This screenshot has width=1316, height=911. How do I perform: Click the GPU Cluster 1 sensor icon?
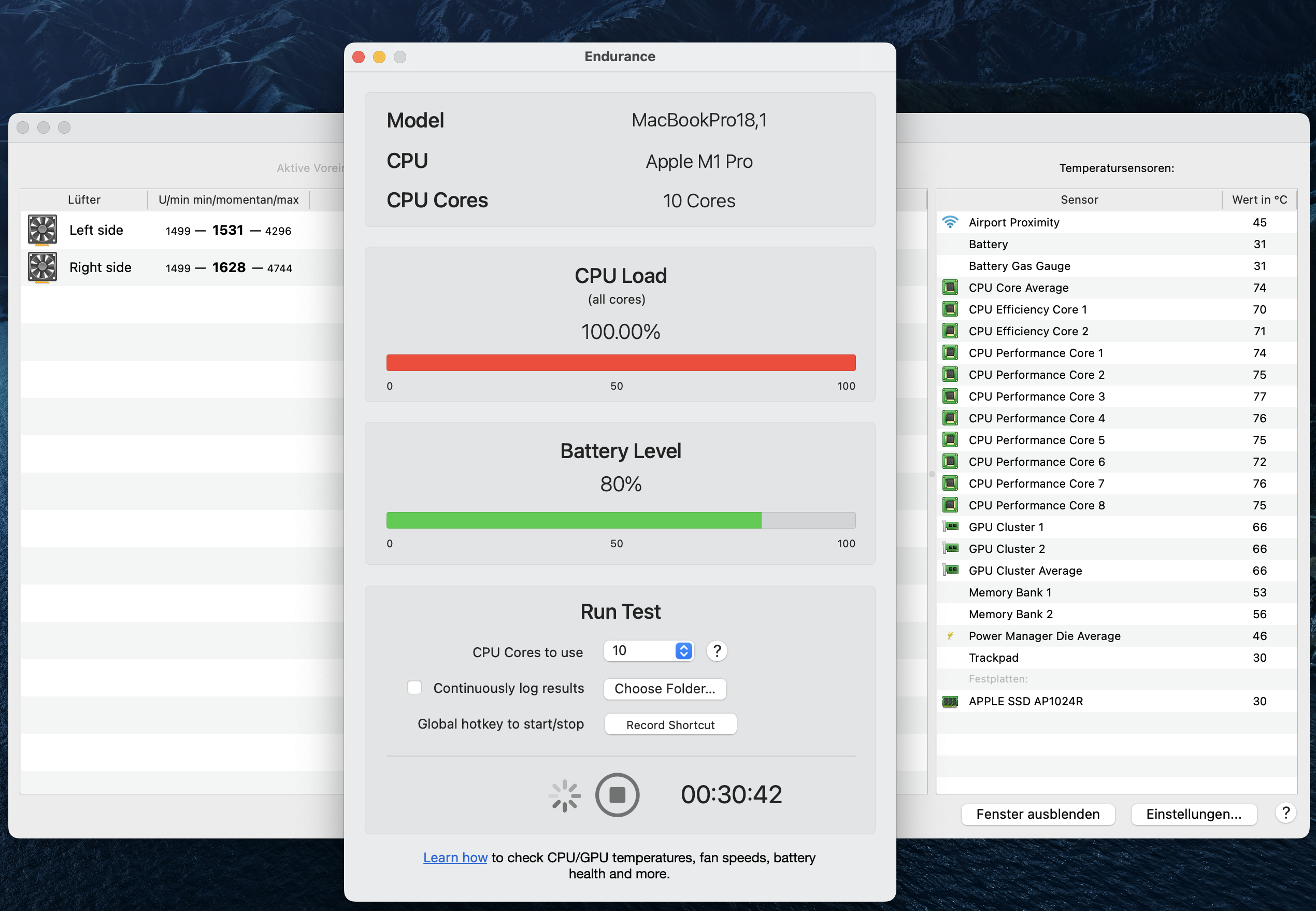[950, 526]
